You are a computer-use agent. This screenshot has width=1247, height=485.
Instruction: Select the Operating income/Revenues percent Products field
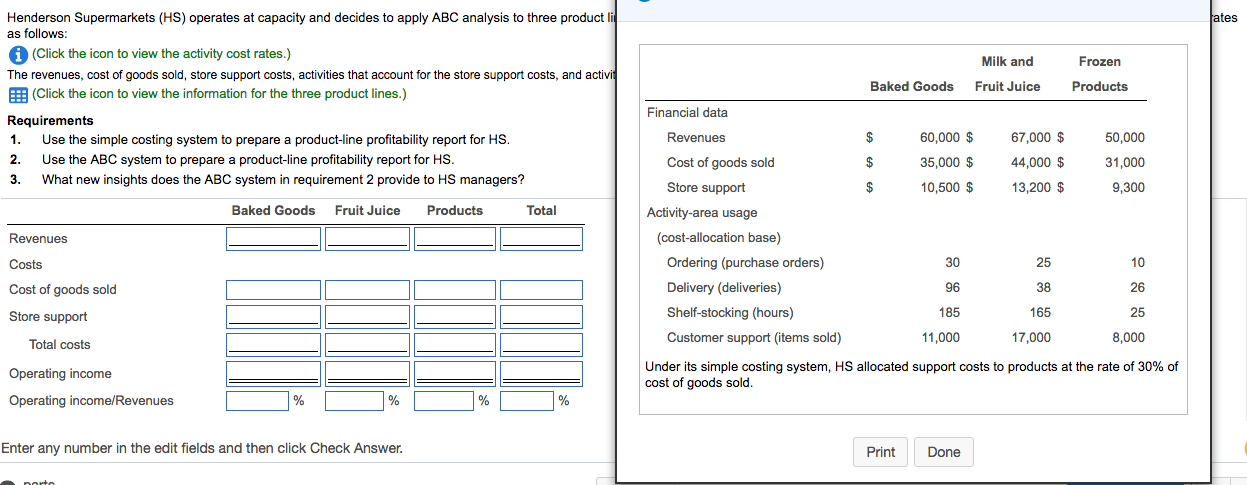tap(445, 401)
